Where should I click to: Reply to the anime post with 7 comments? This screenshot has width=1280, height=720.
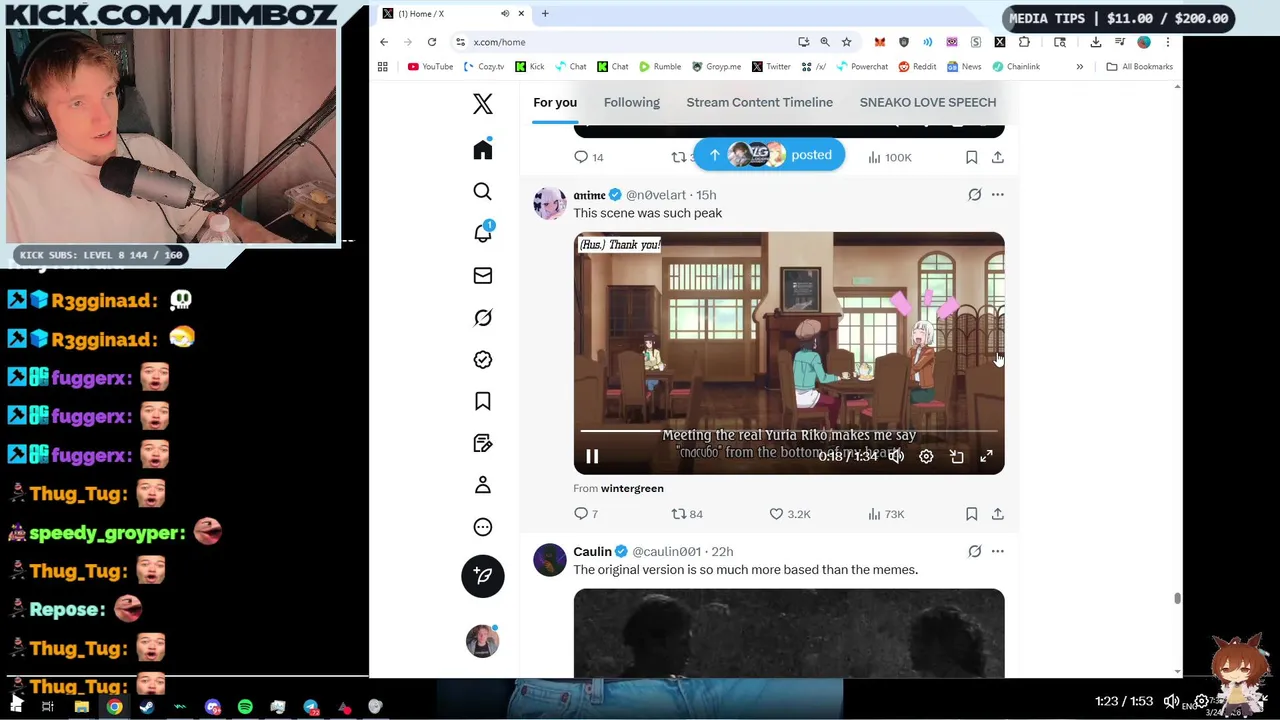[586, 514]
